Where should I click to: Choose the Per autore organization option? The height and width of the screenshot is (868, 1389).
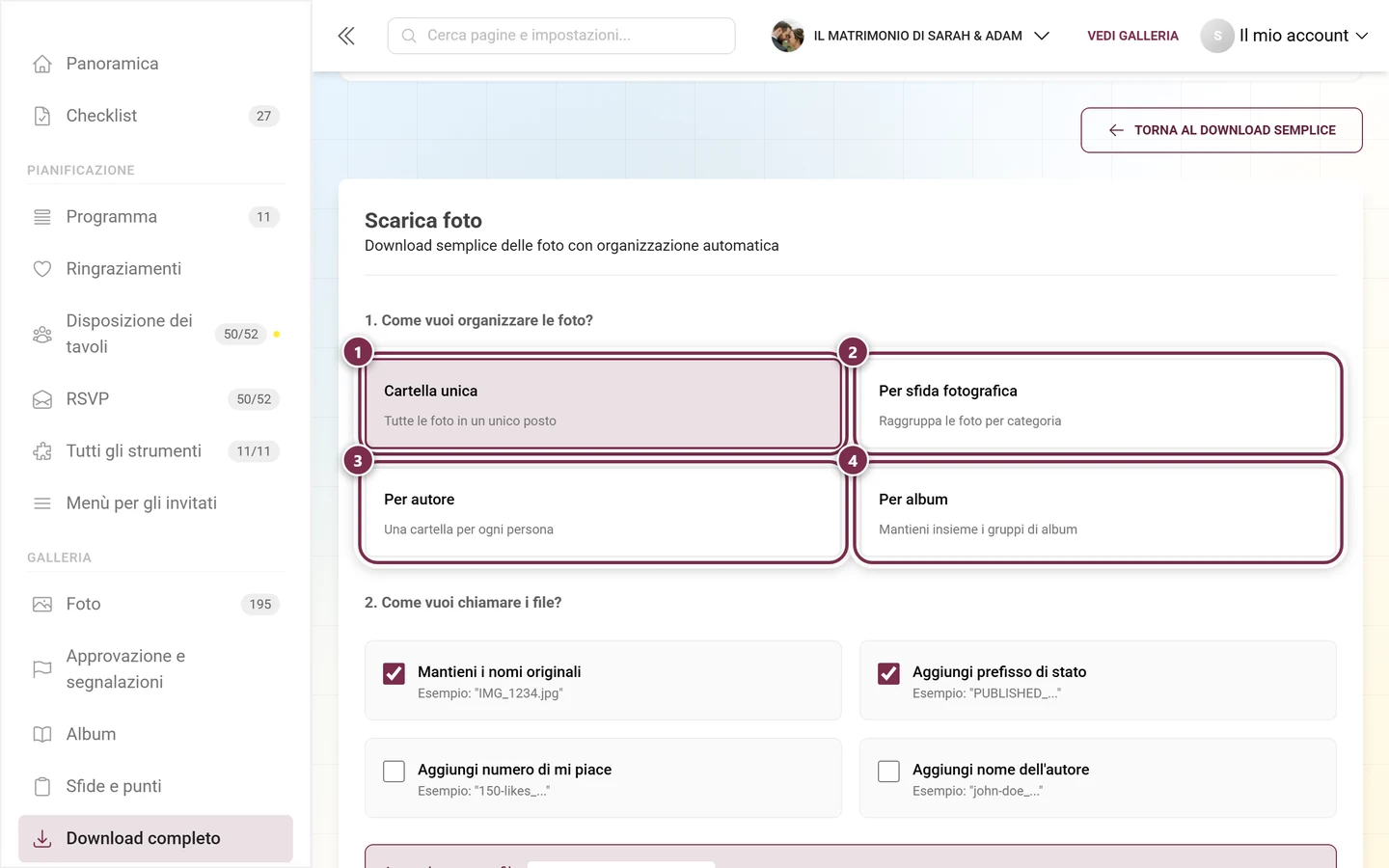pyautogui.click(x=603, y=512)
